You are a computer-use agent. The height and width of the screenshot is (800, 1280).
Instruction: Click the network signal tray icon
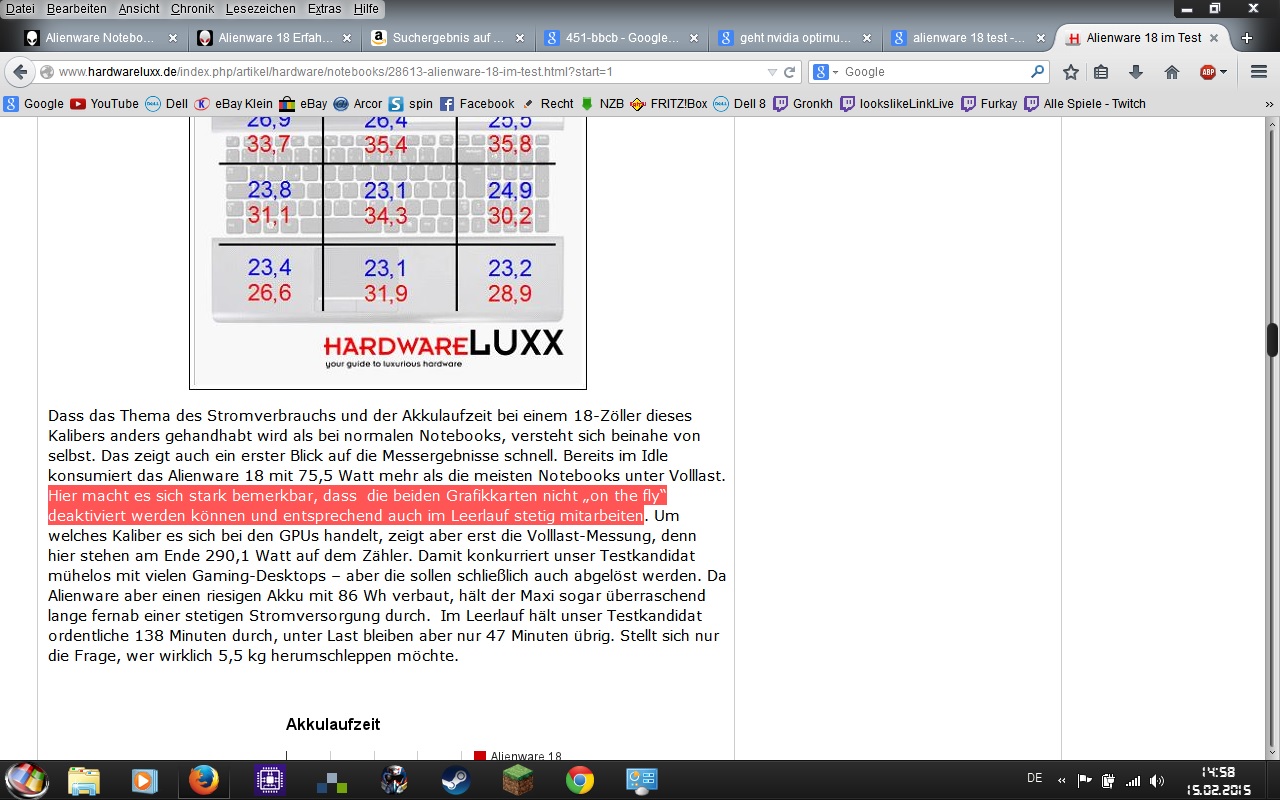coord(1133,781)
